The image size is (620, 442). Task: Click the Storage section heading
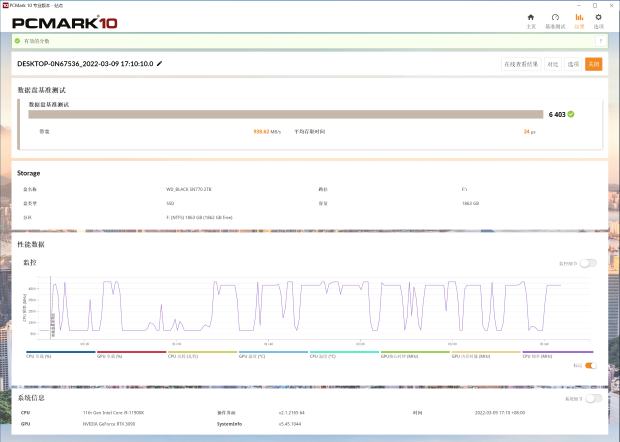click(28, 173)
